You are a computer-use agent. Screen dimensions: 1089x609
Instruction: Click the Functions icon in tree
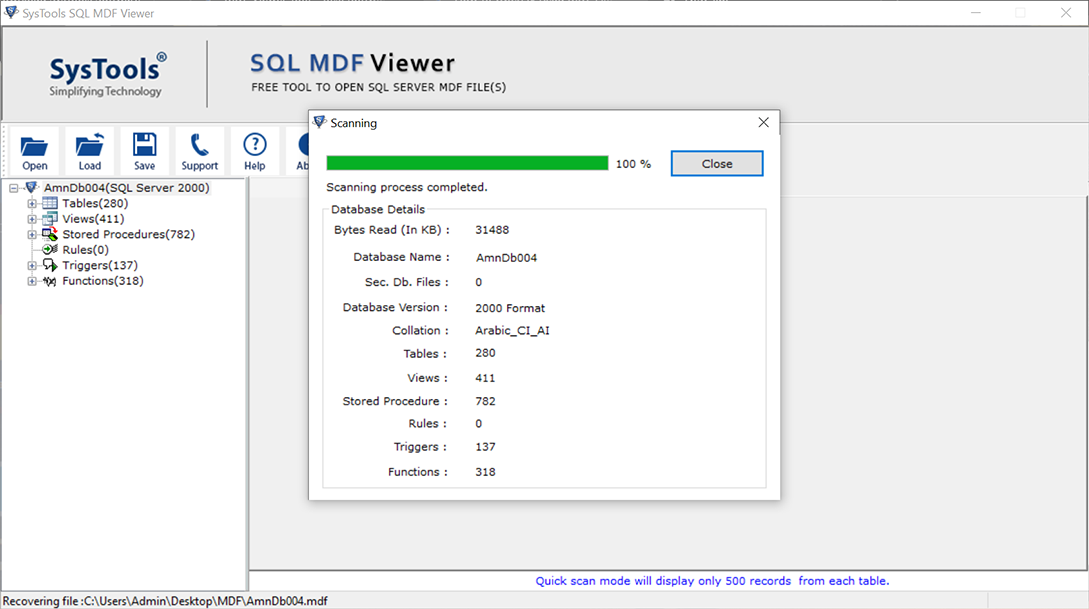click(50, 281)
